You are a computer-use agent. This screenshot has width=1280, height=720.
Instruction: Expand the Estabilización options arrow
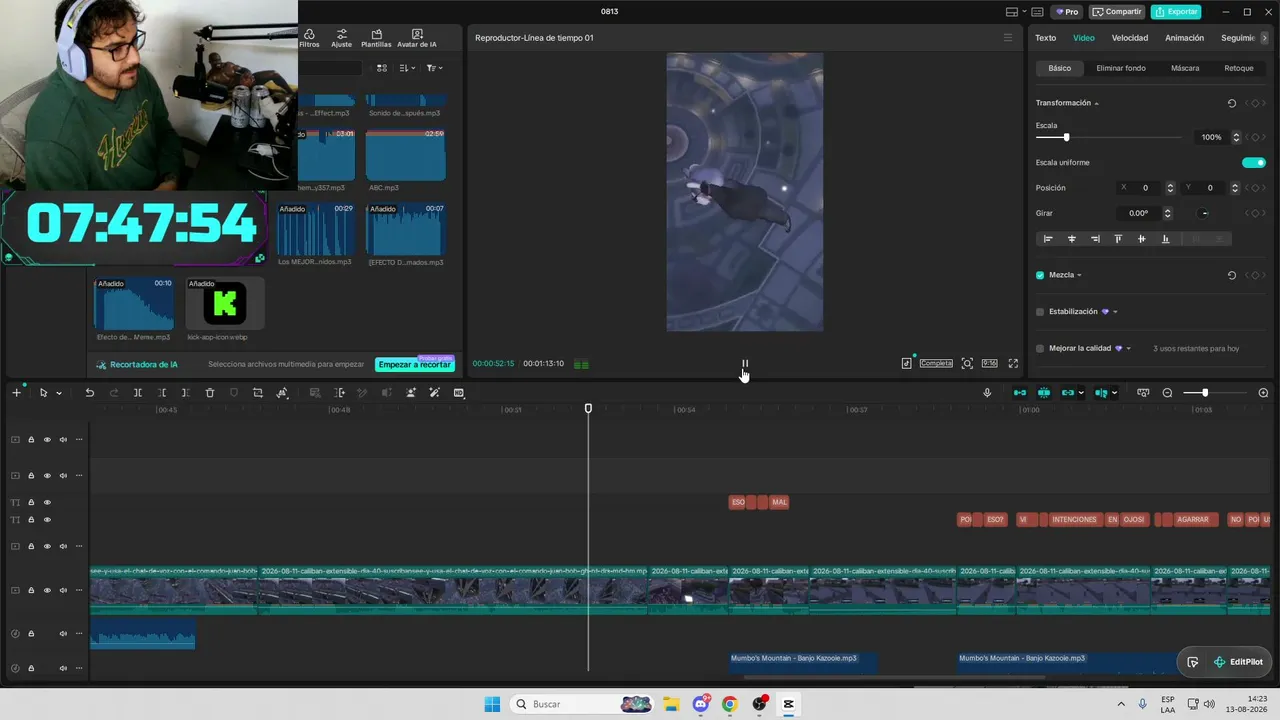(x=1115, y=312)
